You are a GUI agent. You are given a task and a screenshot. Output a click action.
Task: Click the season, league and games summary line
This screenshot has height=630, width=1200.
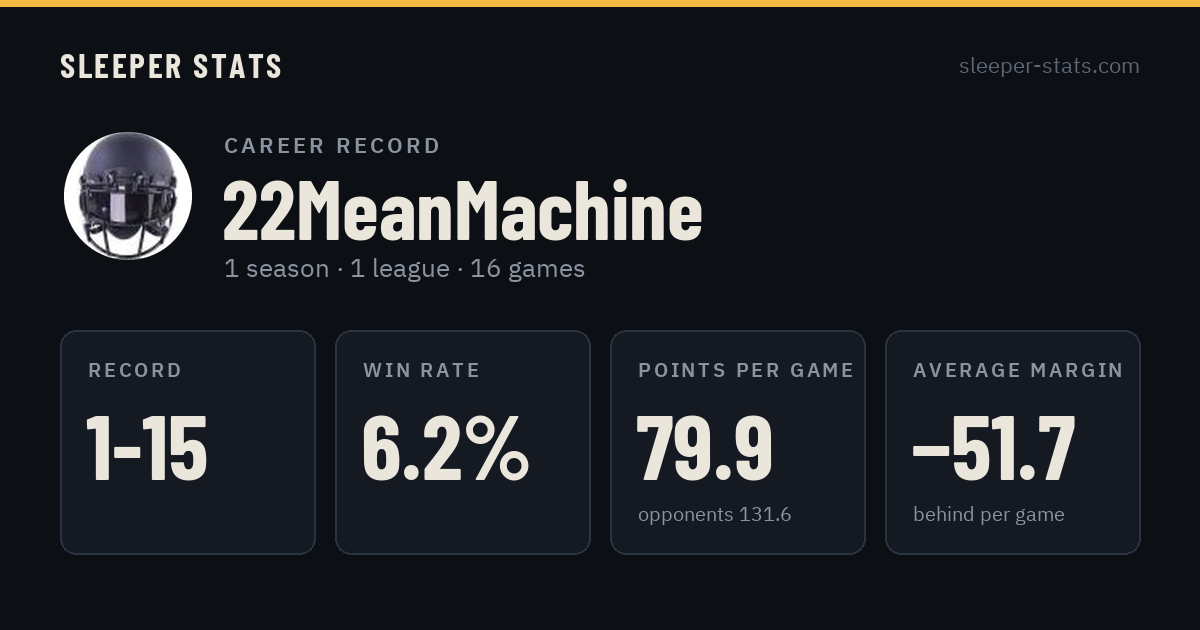[404, 269]
